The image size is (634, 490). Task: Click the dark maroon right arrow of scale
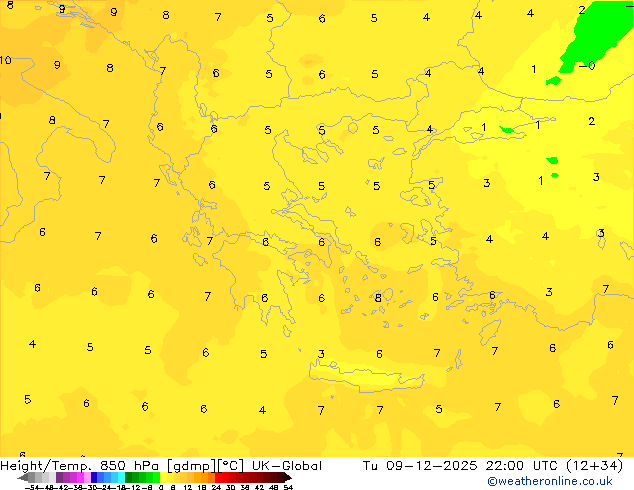[x=288, y=477]
